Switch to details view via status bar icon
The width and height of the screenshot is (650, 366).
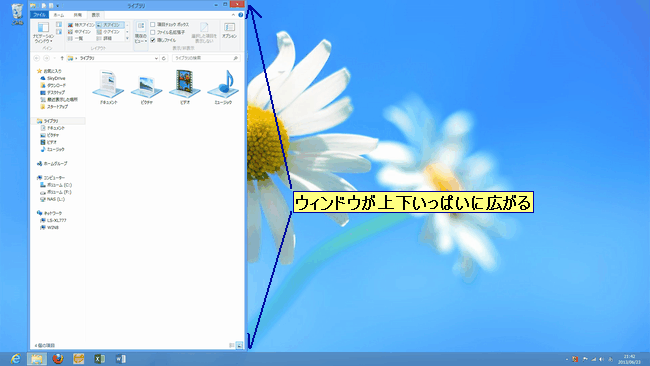click(232, 345)
